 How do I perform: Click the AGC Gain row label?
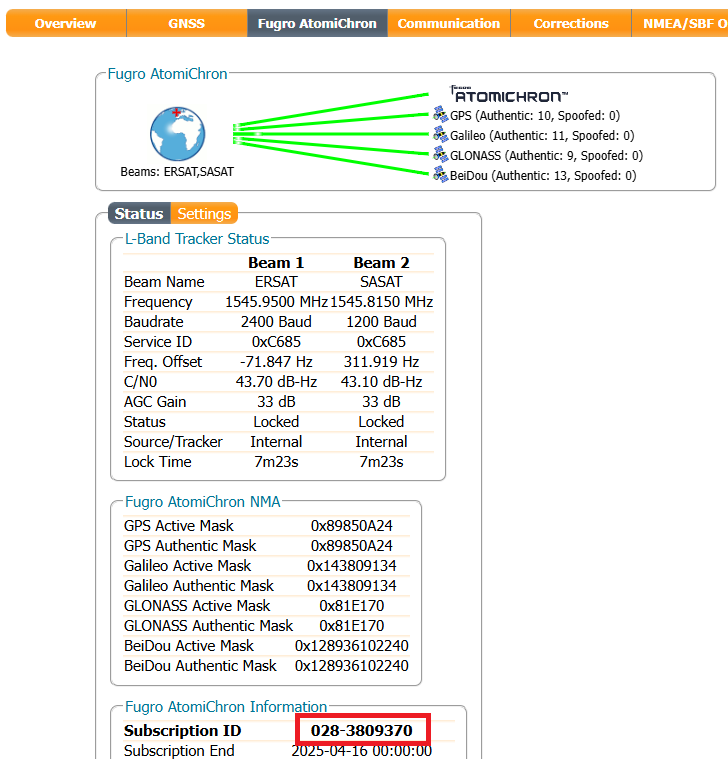pos(155,402)
